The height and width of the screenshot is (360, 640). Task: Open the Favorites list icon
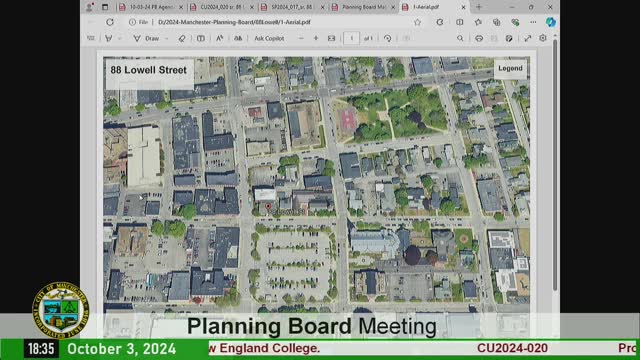[478, 22]
